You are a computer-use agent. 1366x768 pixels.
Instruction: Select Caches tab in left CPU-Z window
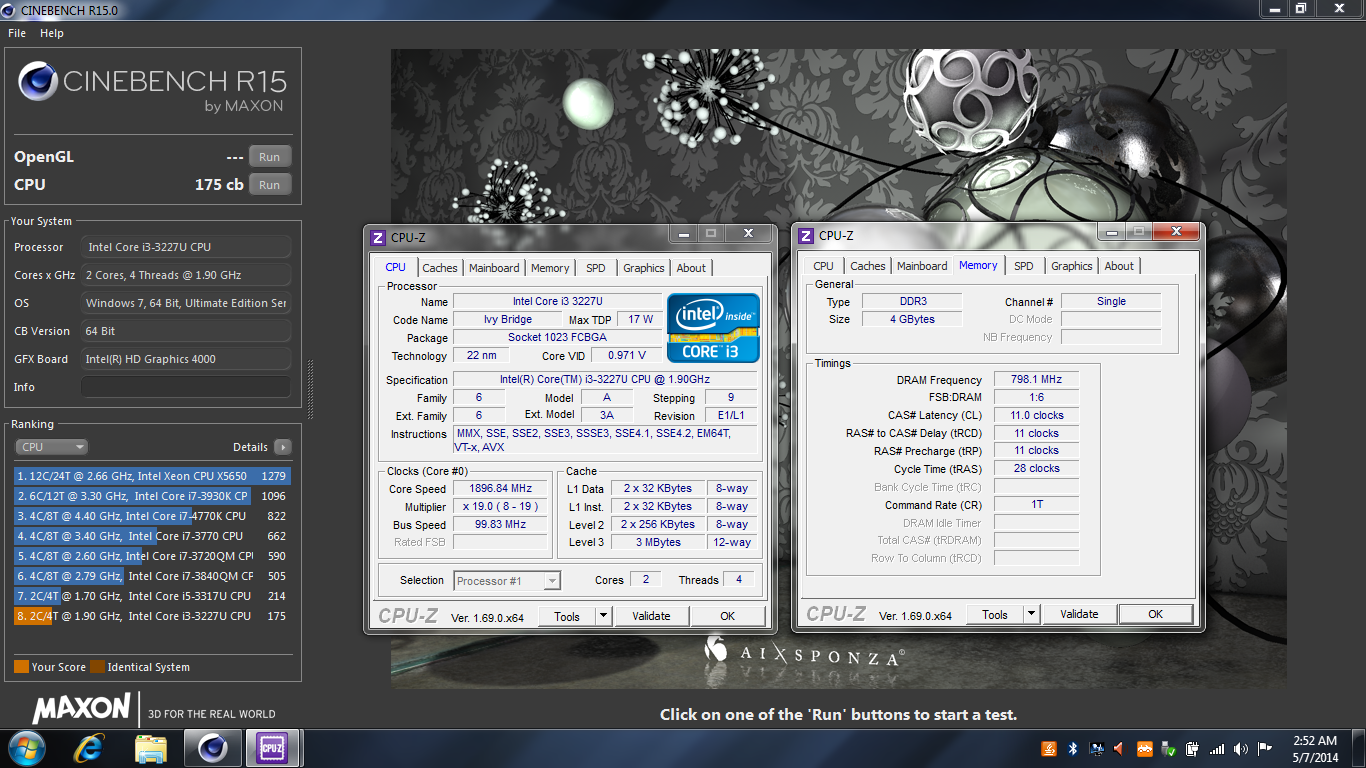point(440,268)
